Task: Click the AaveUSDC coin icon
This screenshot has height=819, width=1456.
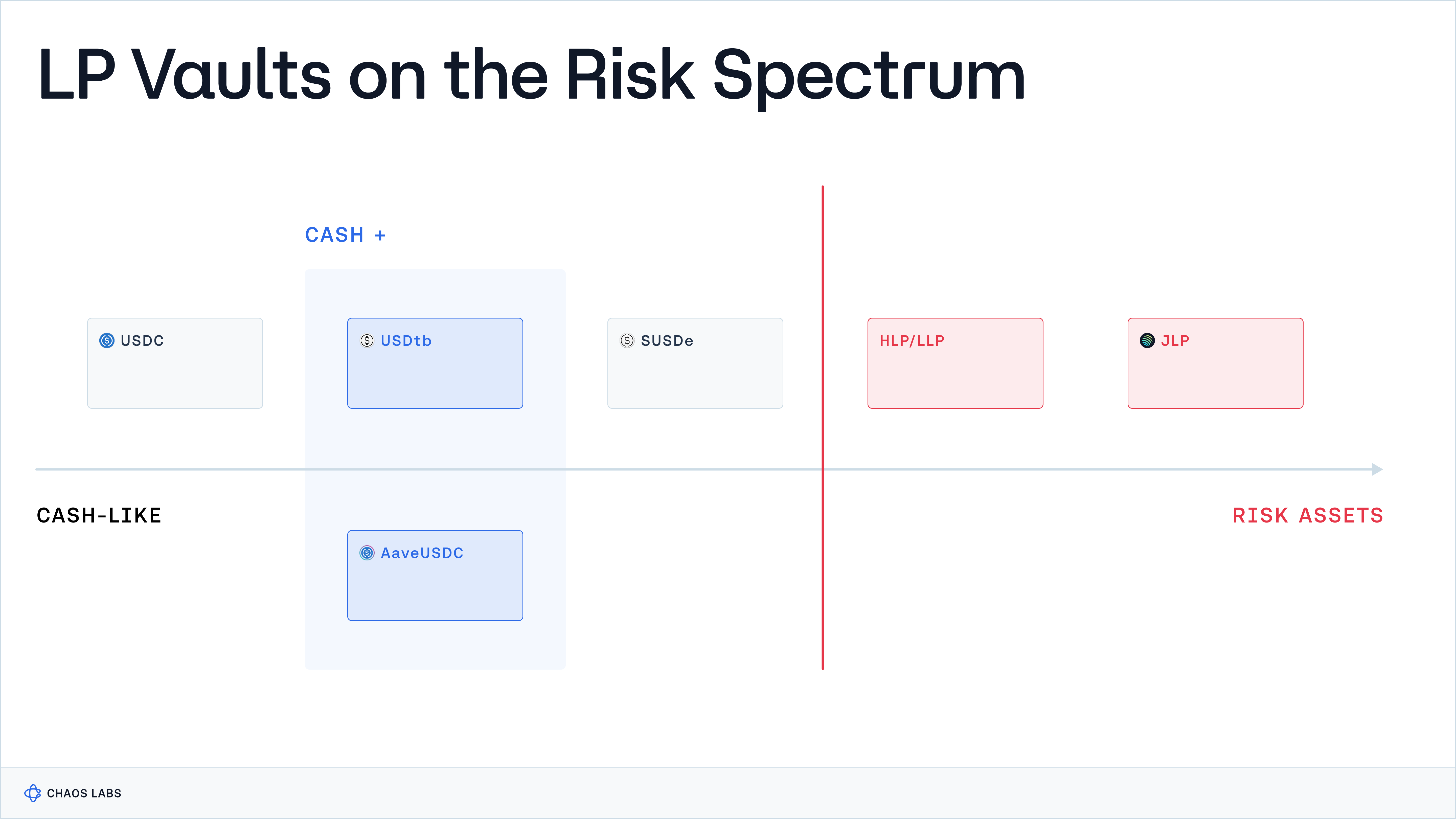Action: 367,553
